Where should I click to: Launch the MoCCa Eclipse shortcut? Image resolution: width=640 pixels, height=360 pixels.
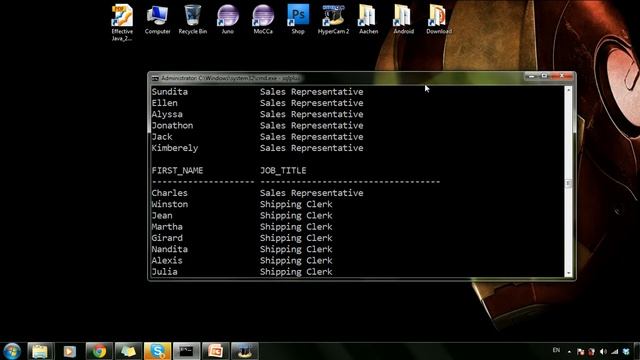[263, 20]
